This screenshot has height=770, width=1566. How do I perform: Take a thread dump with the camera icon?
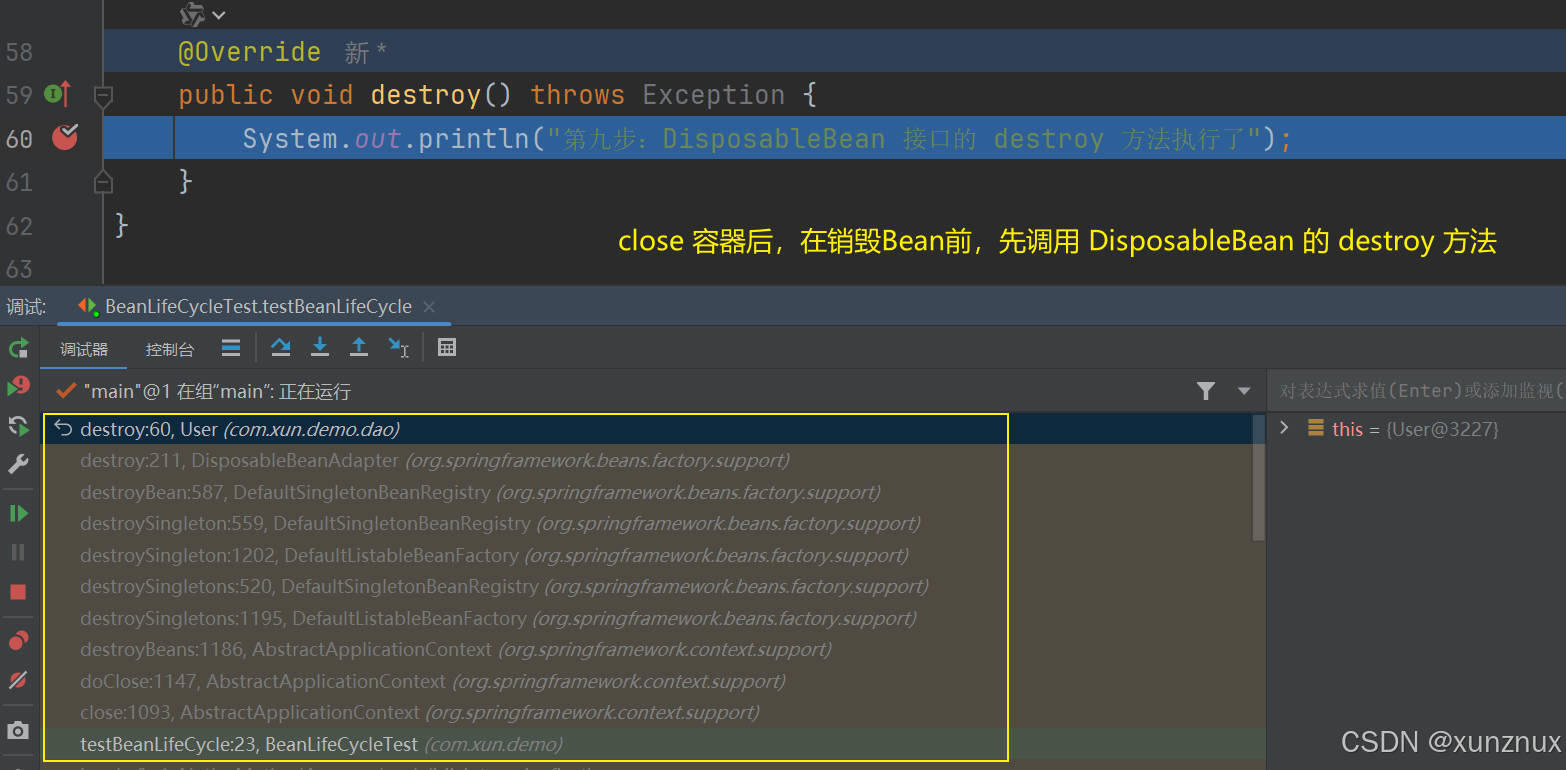[18, 730]
